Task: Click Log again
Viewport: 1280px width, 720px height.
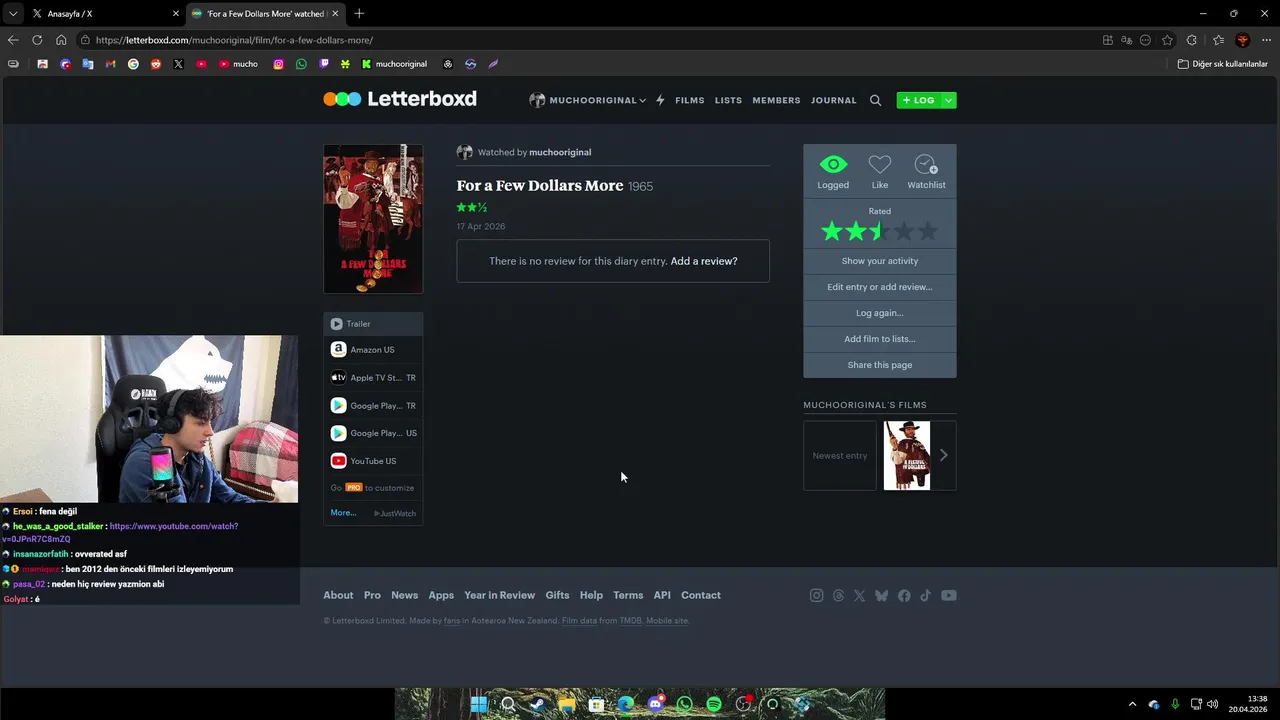Action: tap(880, 313)
